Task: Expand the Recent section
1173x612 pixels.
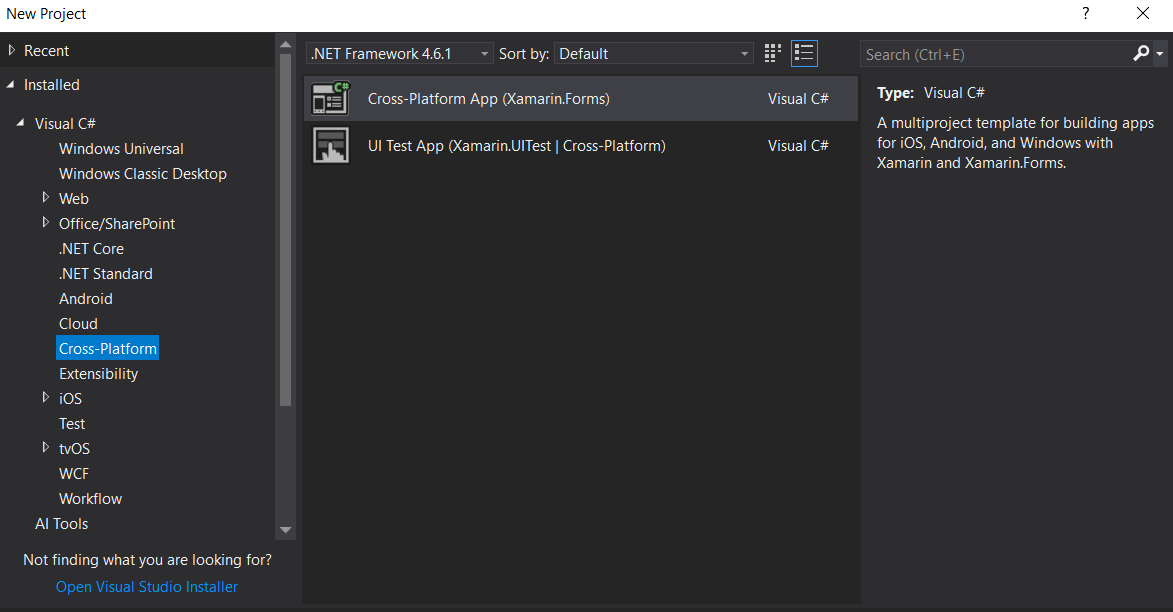Action: 11,50
